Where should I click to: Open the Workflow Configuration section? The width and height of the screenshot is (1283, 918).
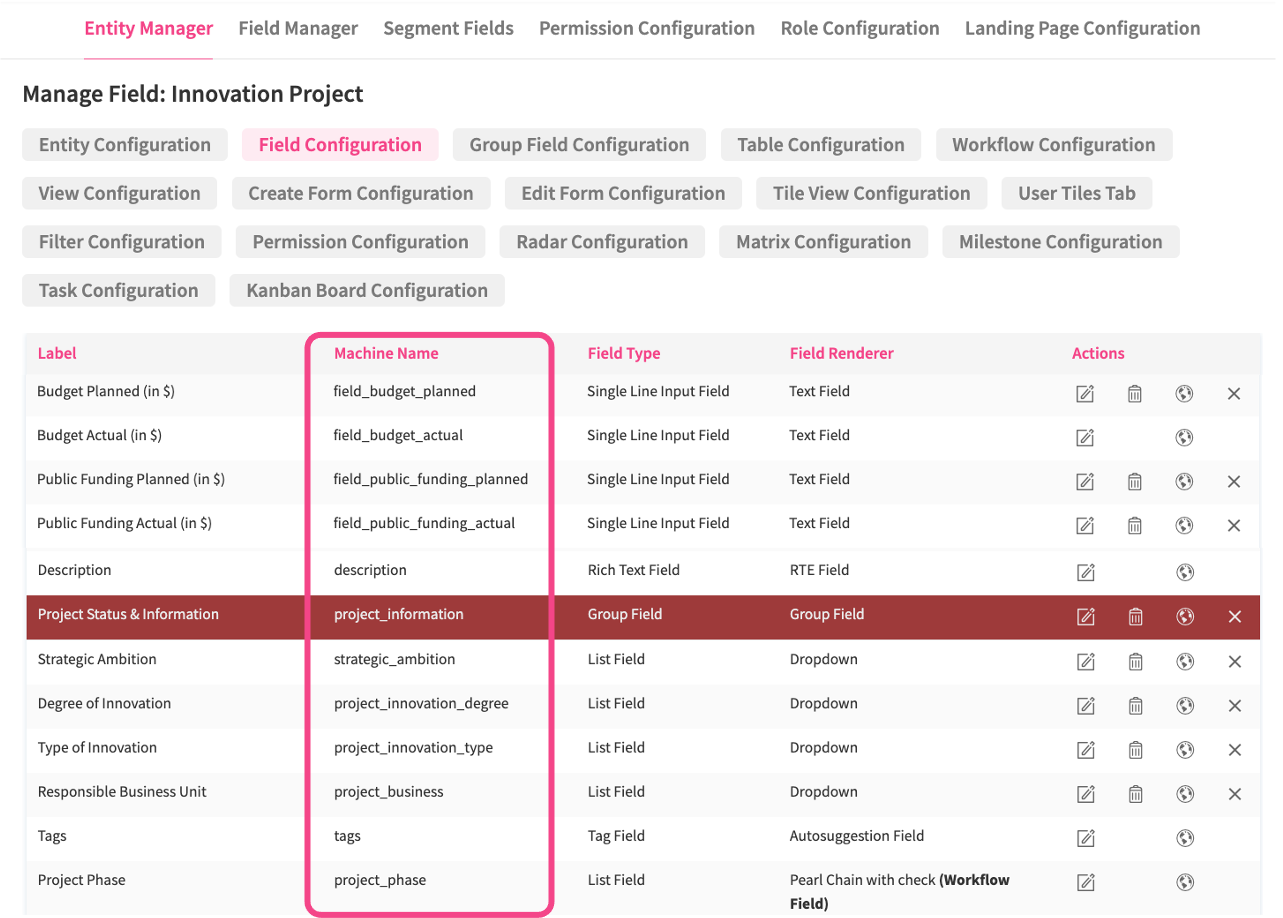click(x=1053, y=145)
